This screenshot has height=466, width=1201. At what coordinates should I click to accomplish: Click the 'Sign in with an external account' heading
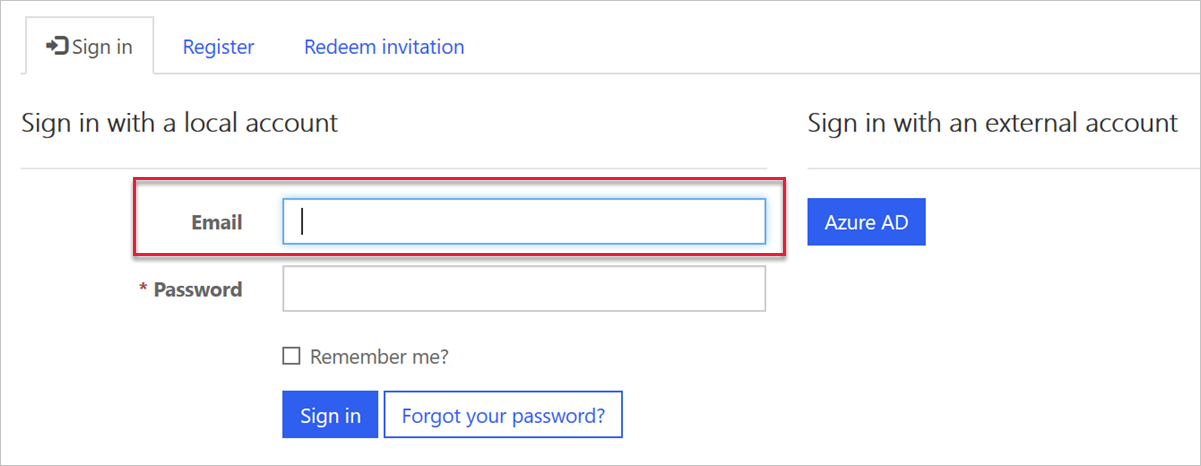(x=993, y=123)
